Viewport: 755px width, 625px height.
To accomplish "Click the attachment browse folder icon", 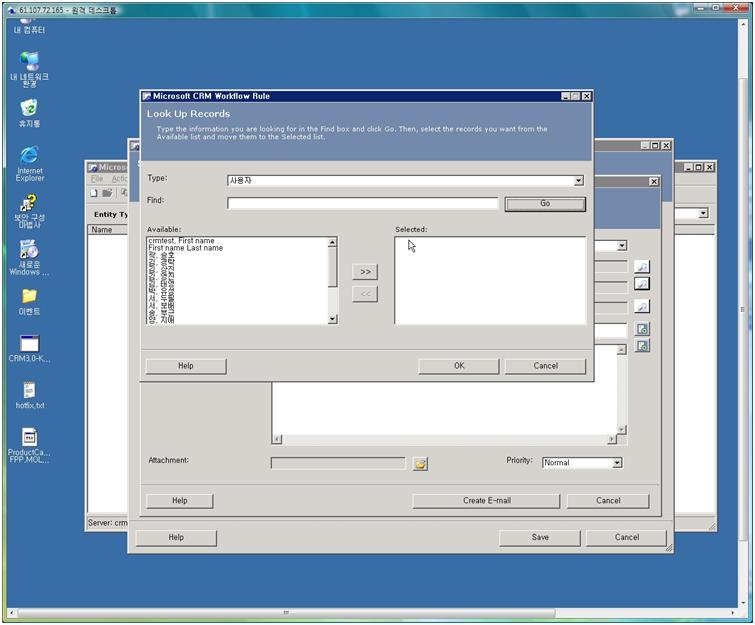I will point(420,464).
